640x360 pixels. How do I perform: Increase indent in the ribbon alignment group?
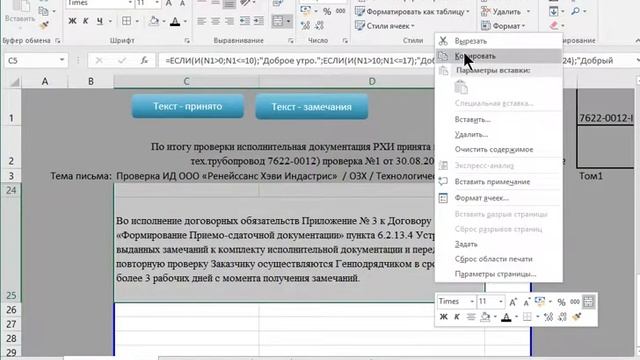click(x=258, y=20)
